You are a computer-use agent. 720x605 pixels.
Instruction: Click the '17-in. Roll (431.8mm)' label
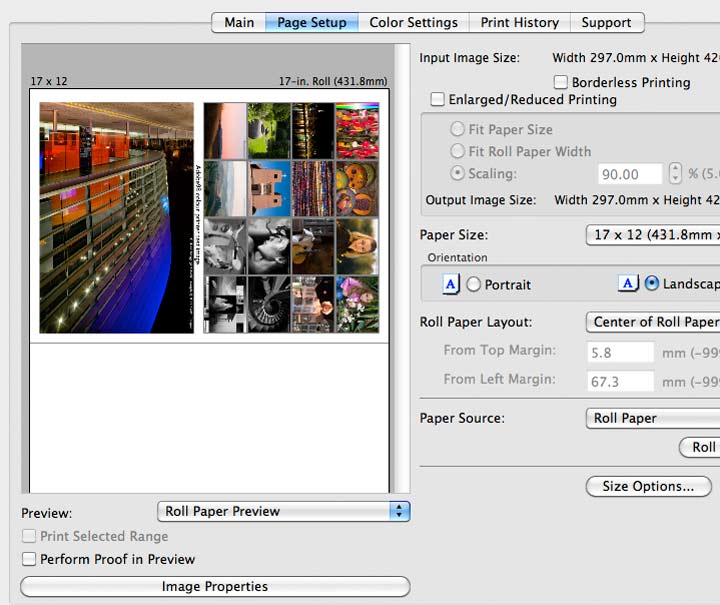click(333, 81)
